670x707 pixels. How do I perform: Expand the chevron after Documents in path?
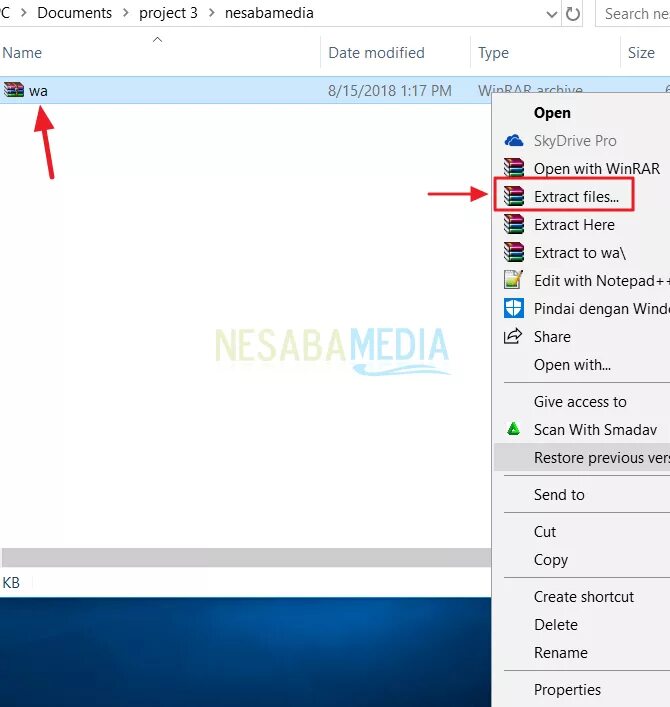pos(126,13)
